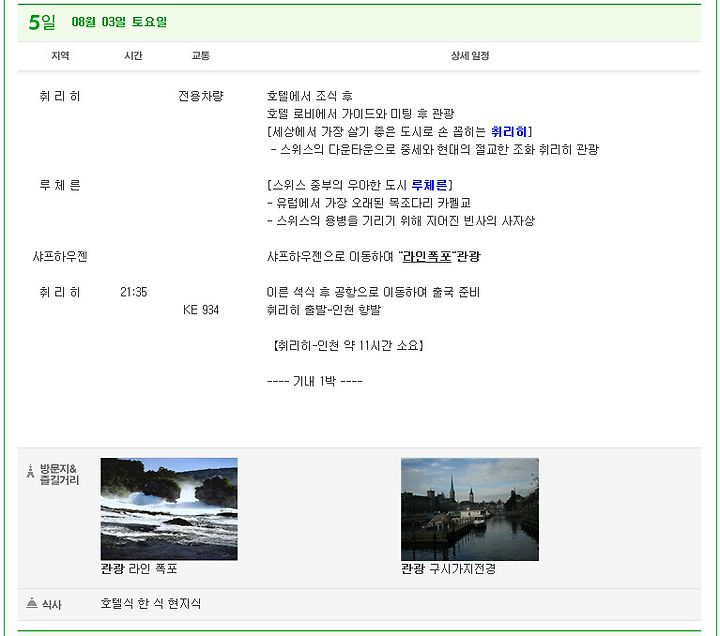
Task: Select the 21:35 departure time
Action: (x=134, y=292)
